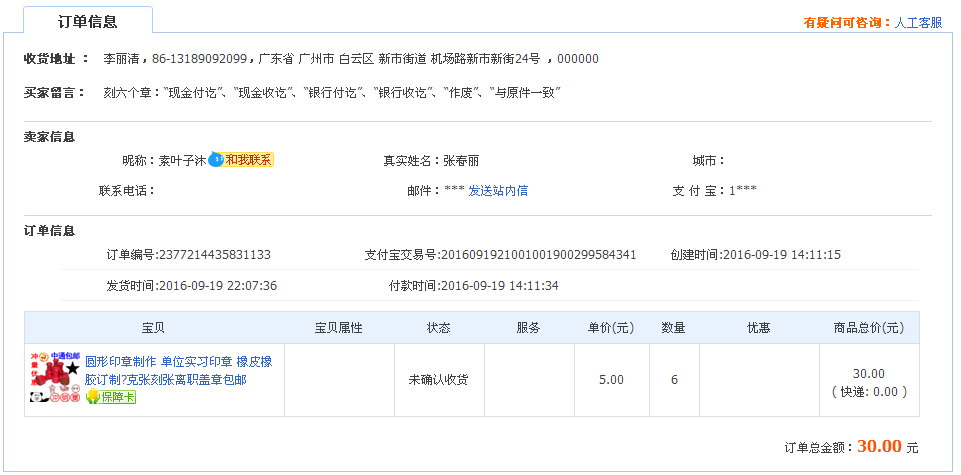The image size is (961, 475).
Task: Click the 服务 column header
Action: point(528,328)
